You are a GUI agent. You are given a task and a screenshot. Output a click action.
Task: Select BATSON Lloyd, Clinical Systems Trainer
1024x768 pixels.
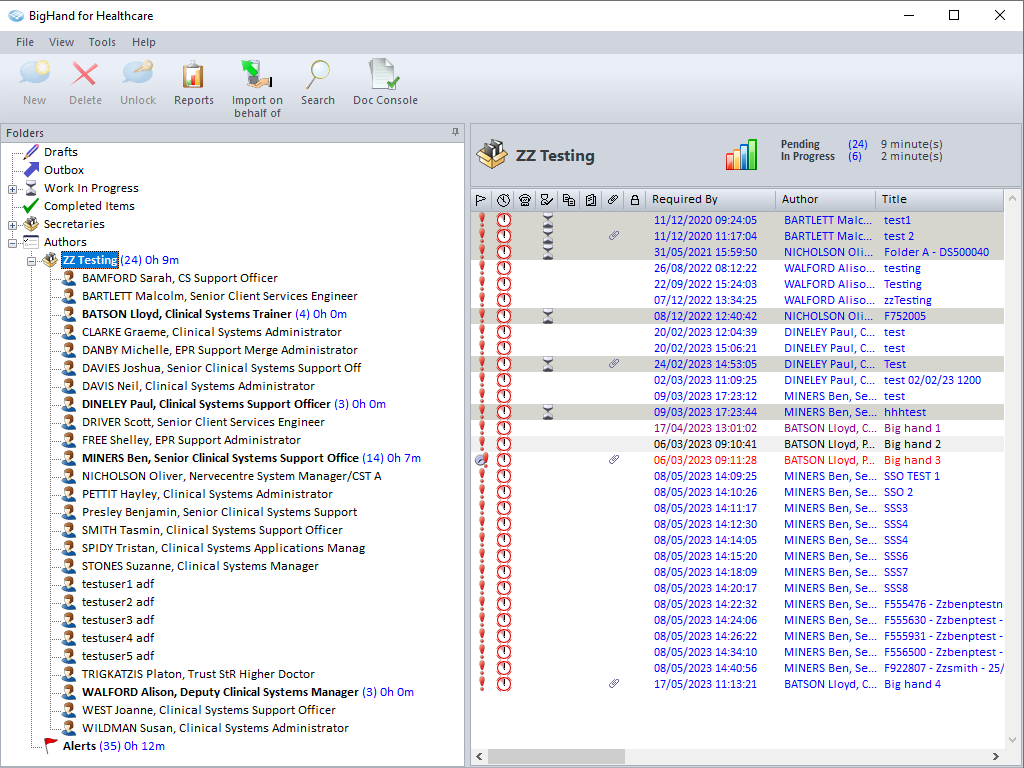pyautogui.click(x=187, y=314)
